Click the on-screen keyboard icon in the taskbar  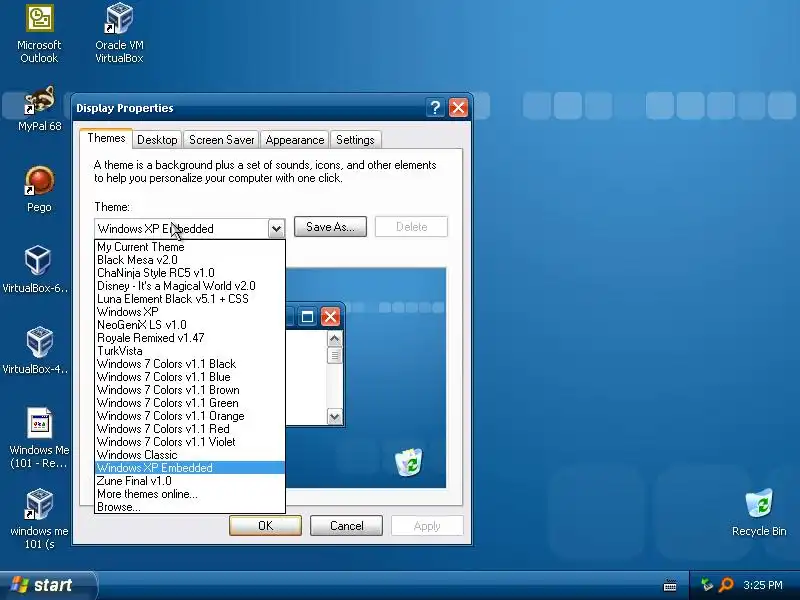click(x=670, y=585)
